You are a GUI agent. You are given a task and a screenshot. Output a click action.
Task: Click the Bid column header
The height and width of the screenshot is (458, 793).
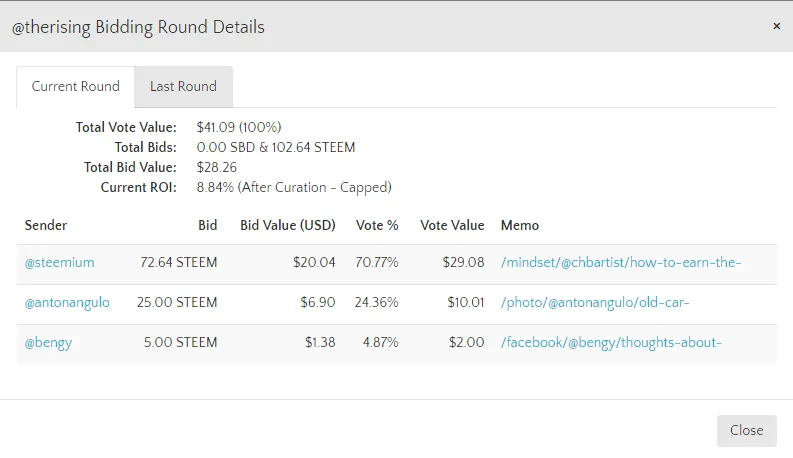click(207, 226)
